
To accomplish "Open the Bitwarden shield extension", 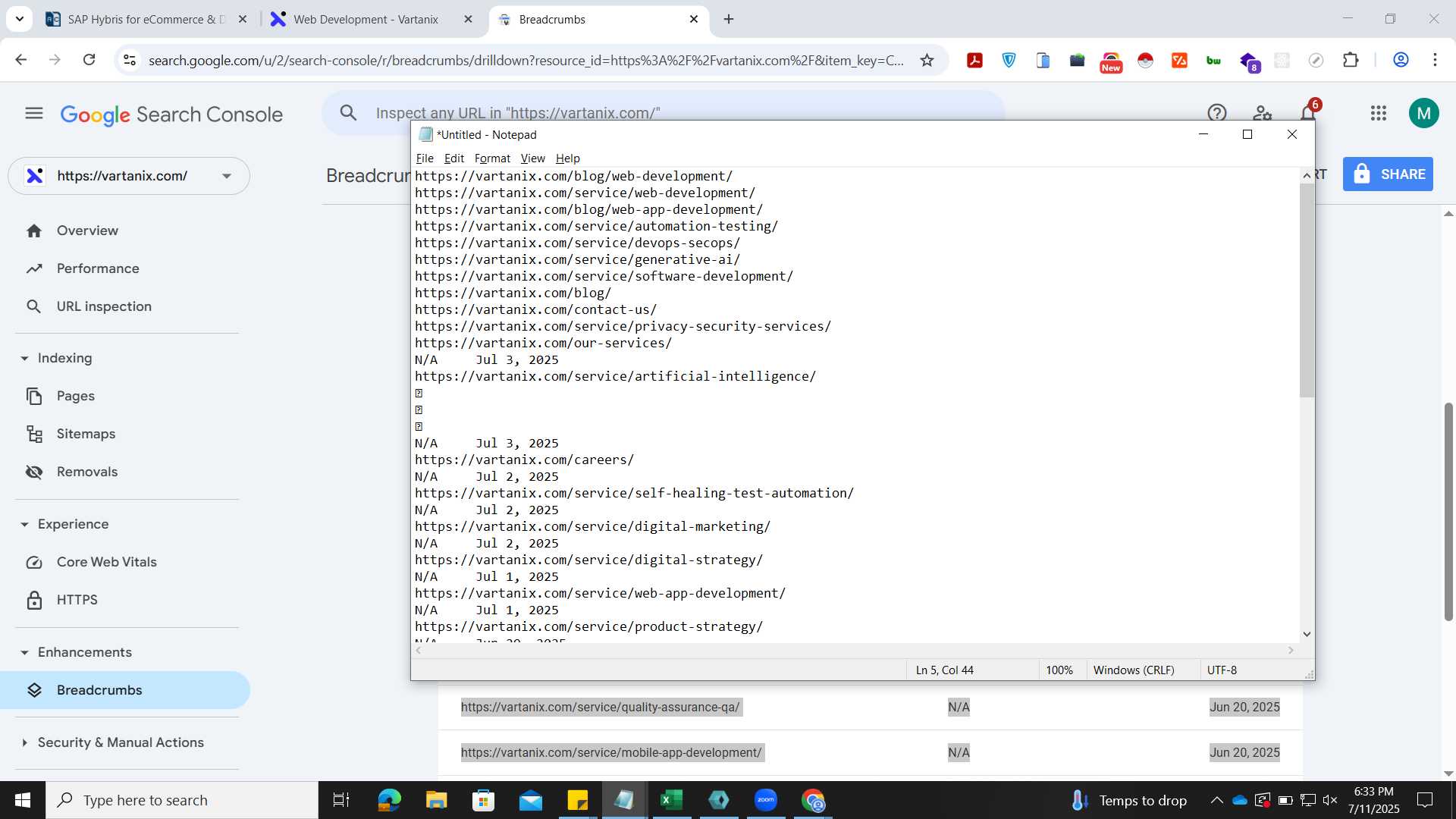I will 1009,61.
